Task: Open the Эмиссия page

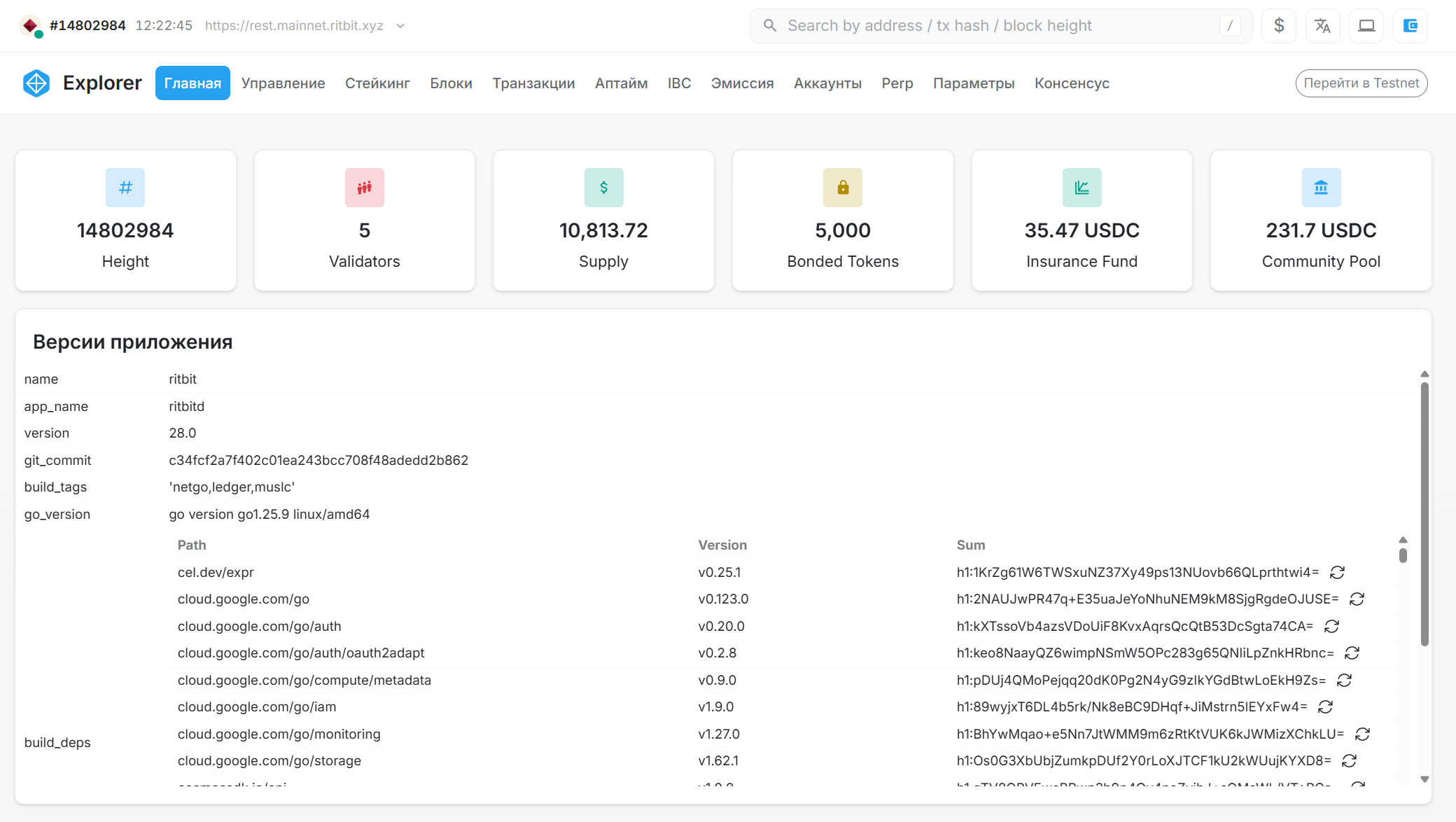Action: [x=742, y=83]
